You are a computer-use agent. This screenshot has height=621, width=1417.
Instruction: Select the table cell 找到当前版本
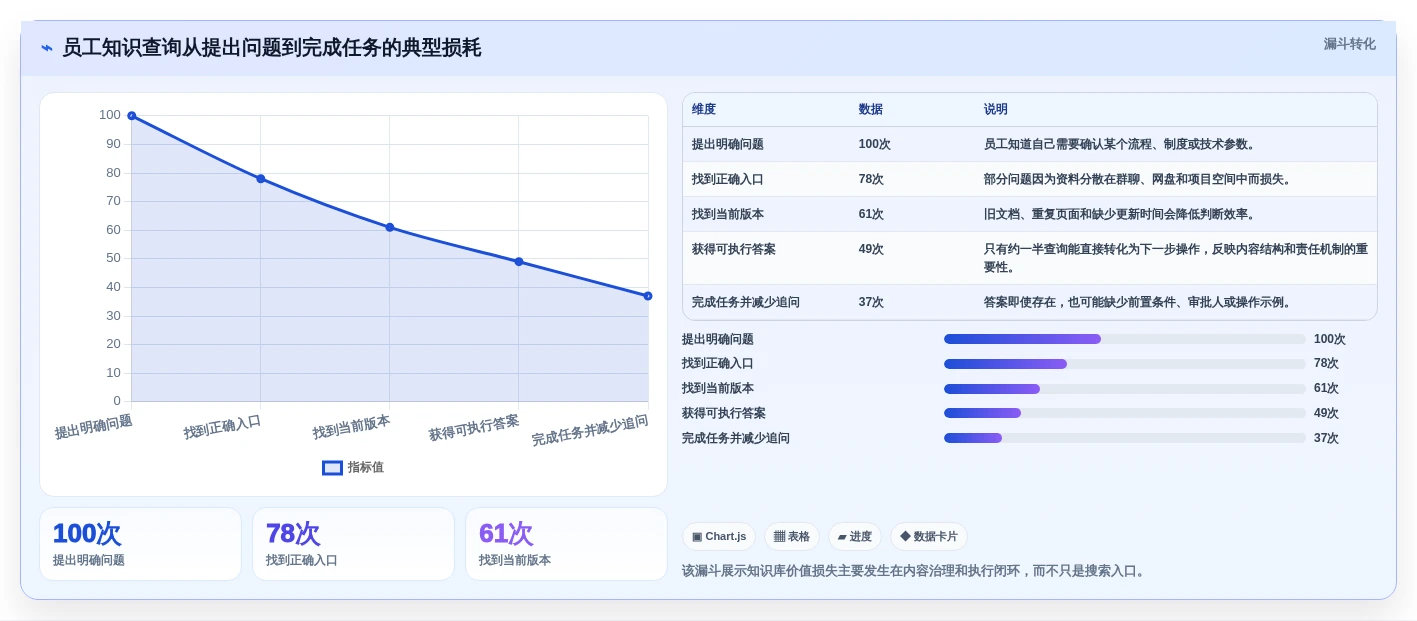point(727,214)
